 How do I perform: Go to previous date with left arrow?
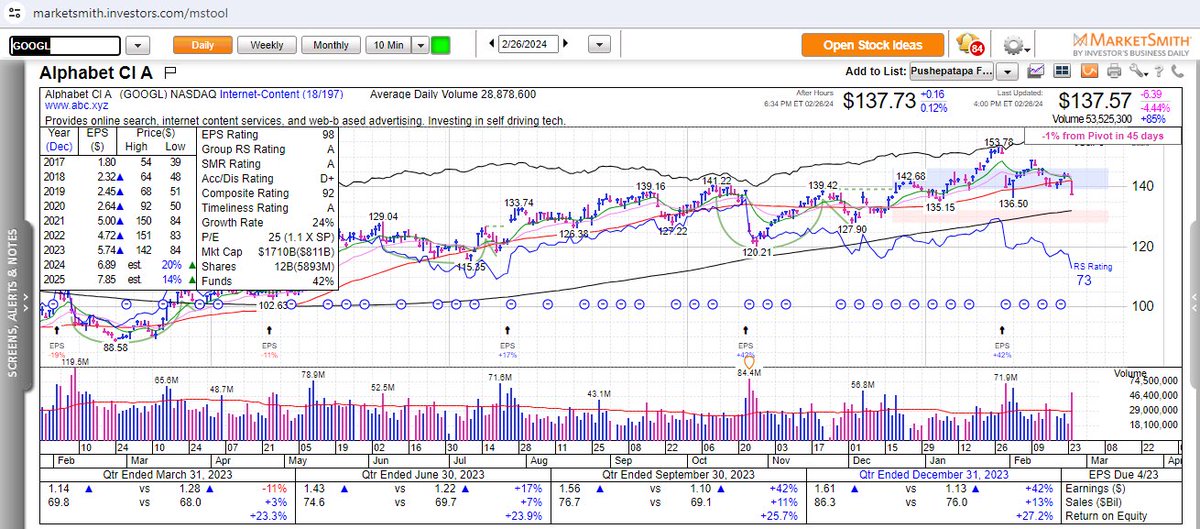pyautogui.click(x=491, y=44)
